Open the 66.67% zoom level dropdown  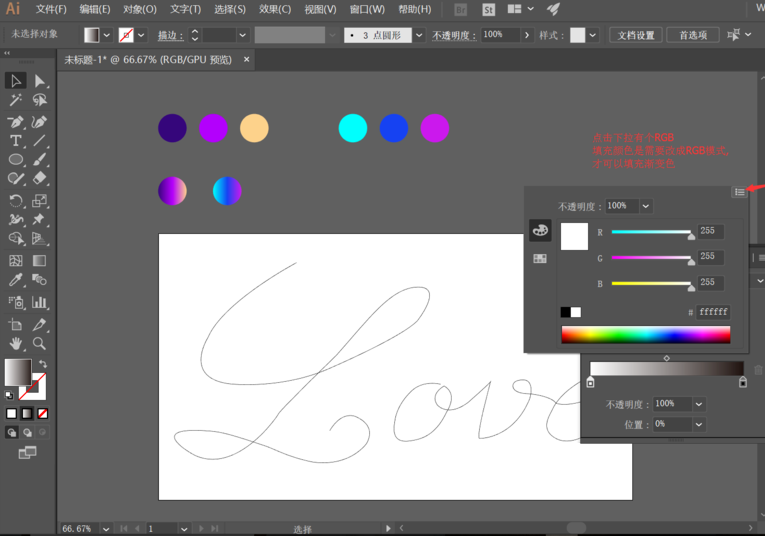tap(105, 528)
